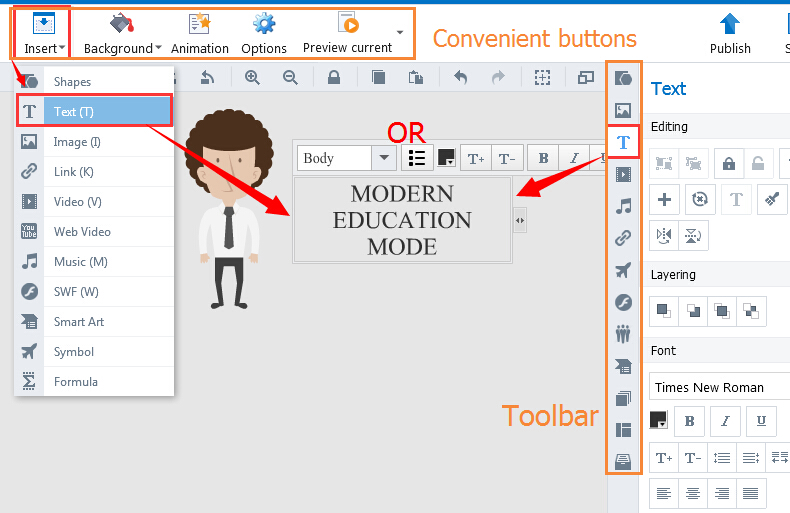Viewport: 790px width, 513px height.
Task: Click the MODERN EDUCATION MODE text box
Action: click(402, 220)
